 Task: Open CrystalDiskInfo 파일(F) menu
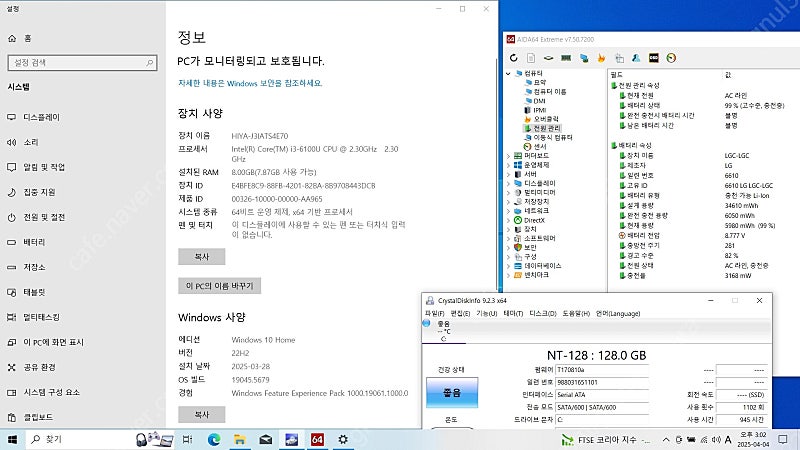(x=435, y=313)
